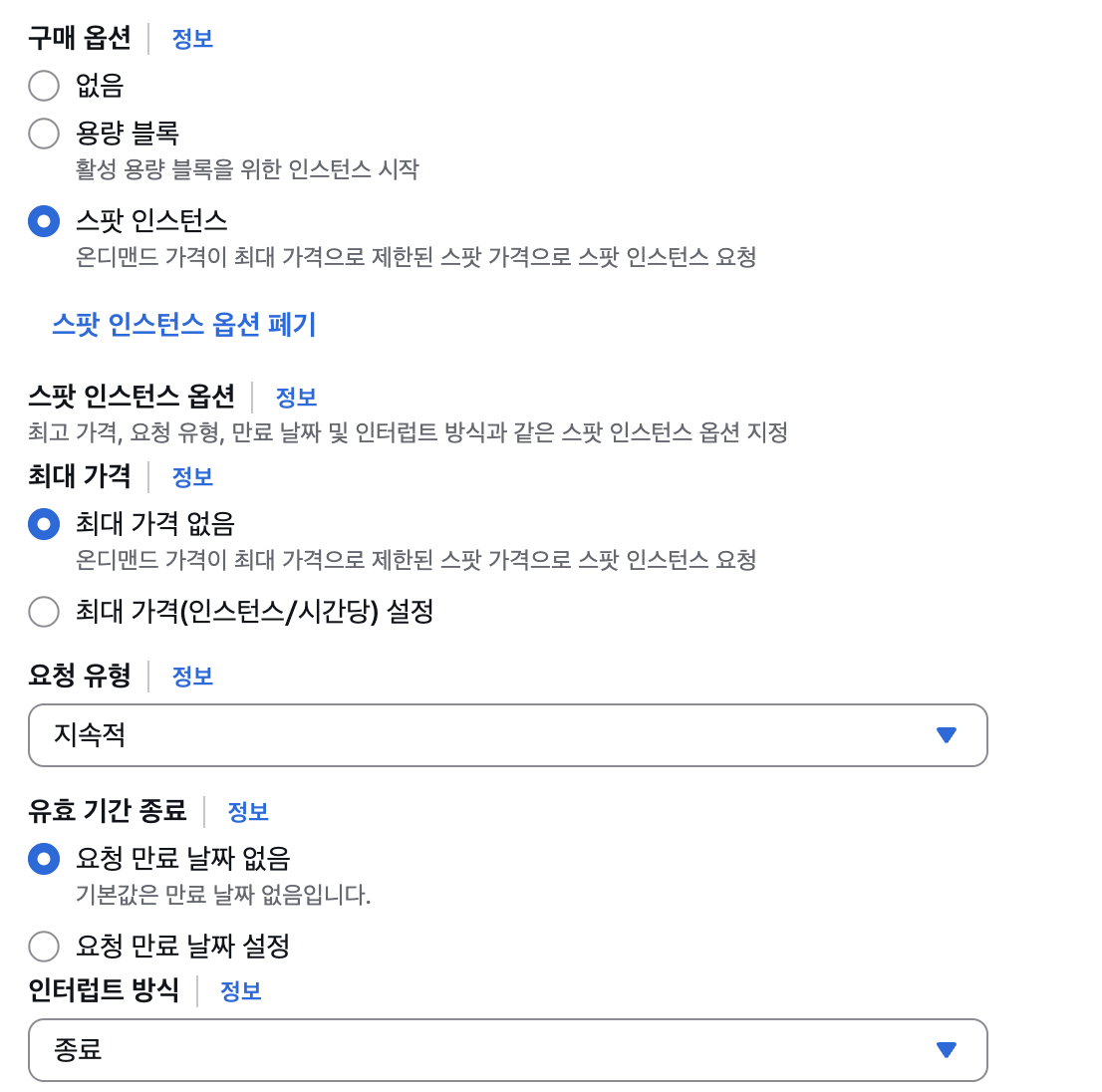The image size is (1102, 1092).
Task: Click the 지속적 combo box field
Action: (399, 735)
